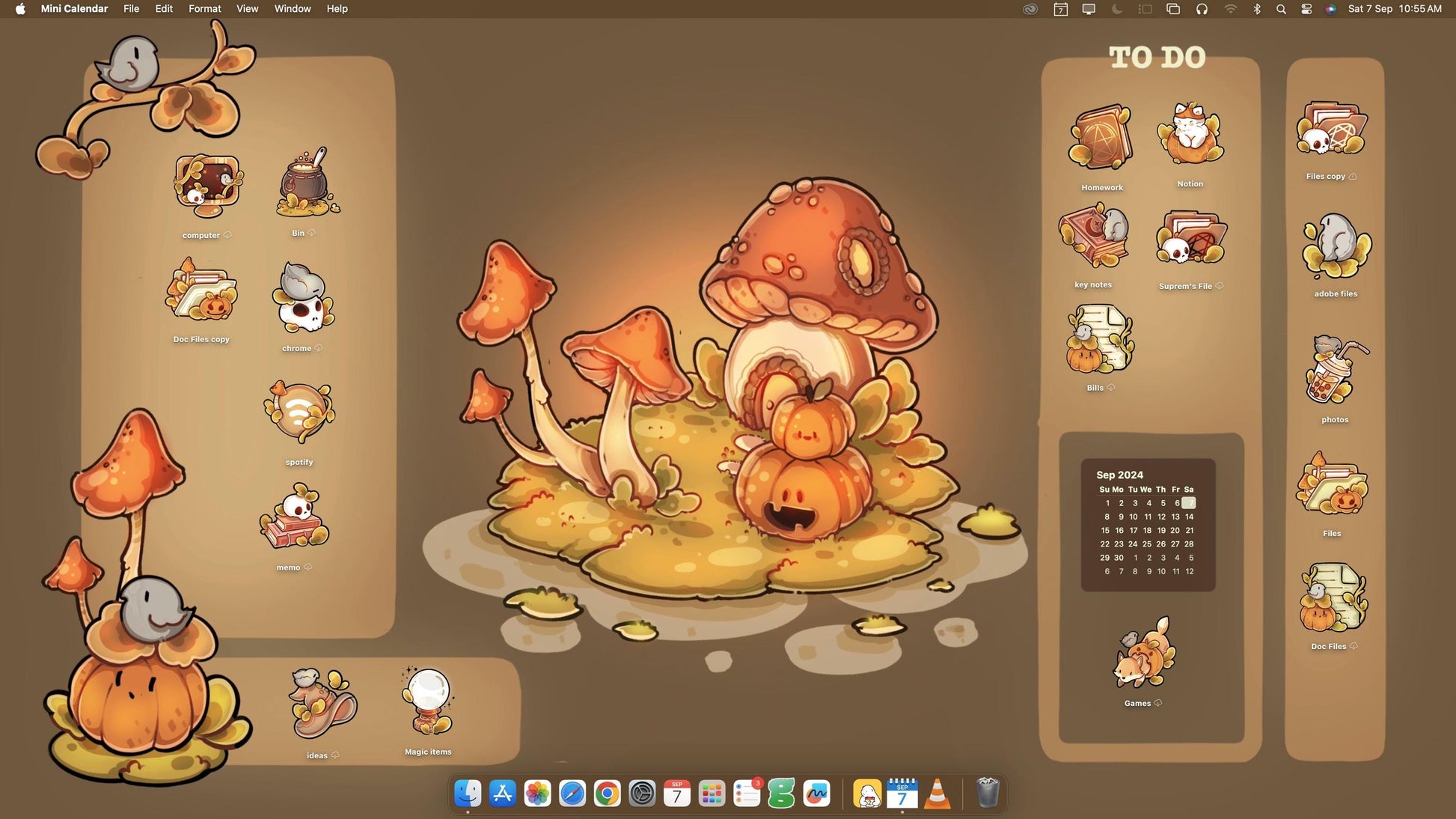The height and width of the screenshot is (819, 1456).
Task: Select September 14 in calendar widget
Action: pos(1189,517)
